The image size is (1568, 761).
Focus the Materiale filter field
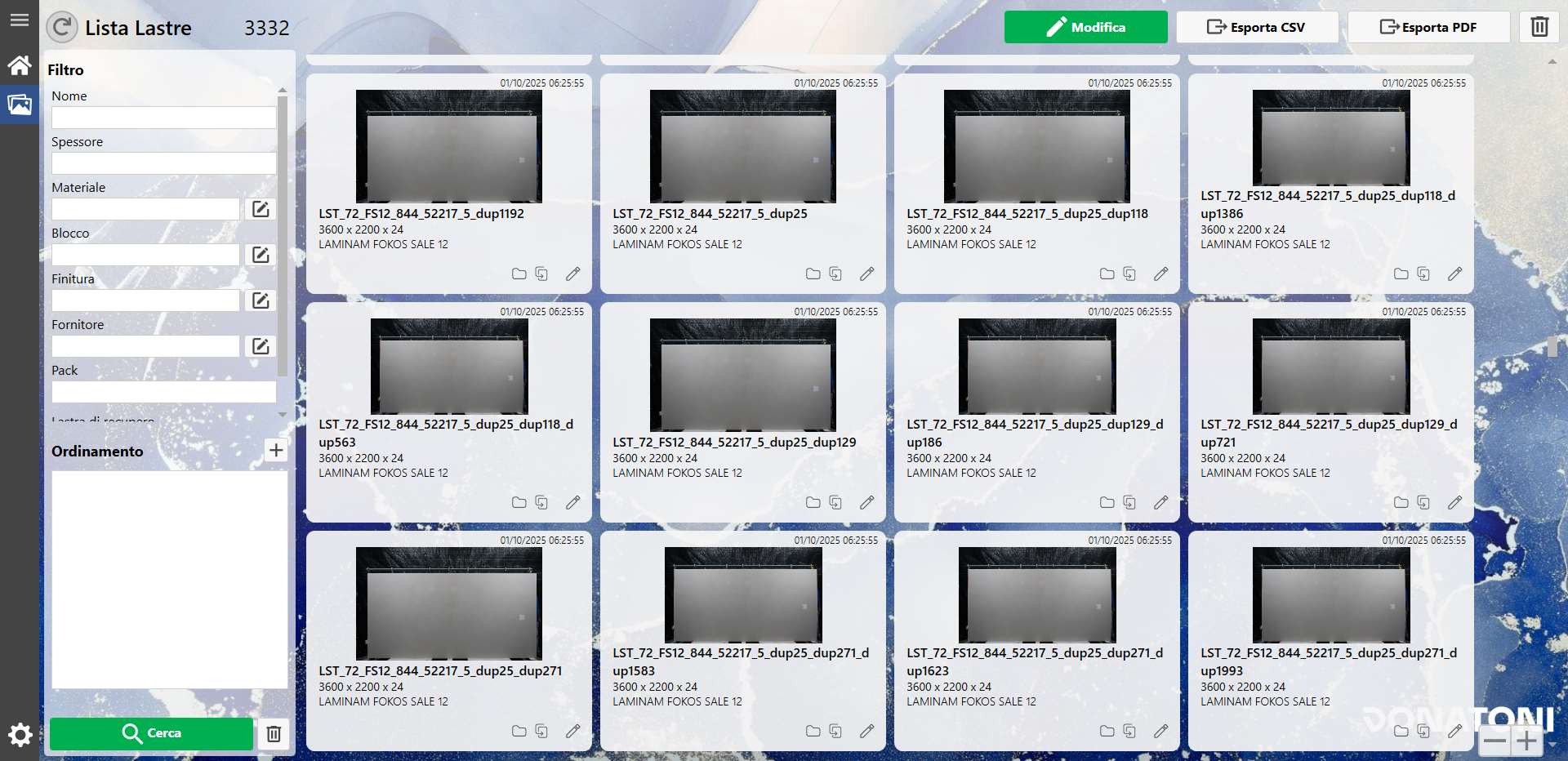(145, 209)
